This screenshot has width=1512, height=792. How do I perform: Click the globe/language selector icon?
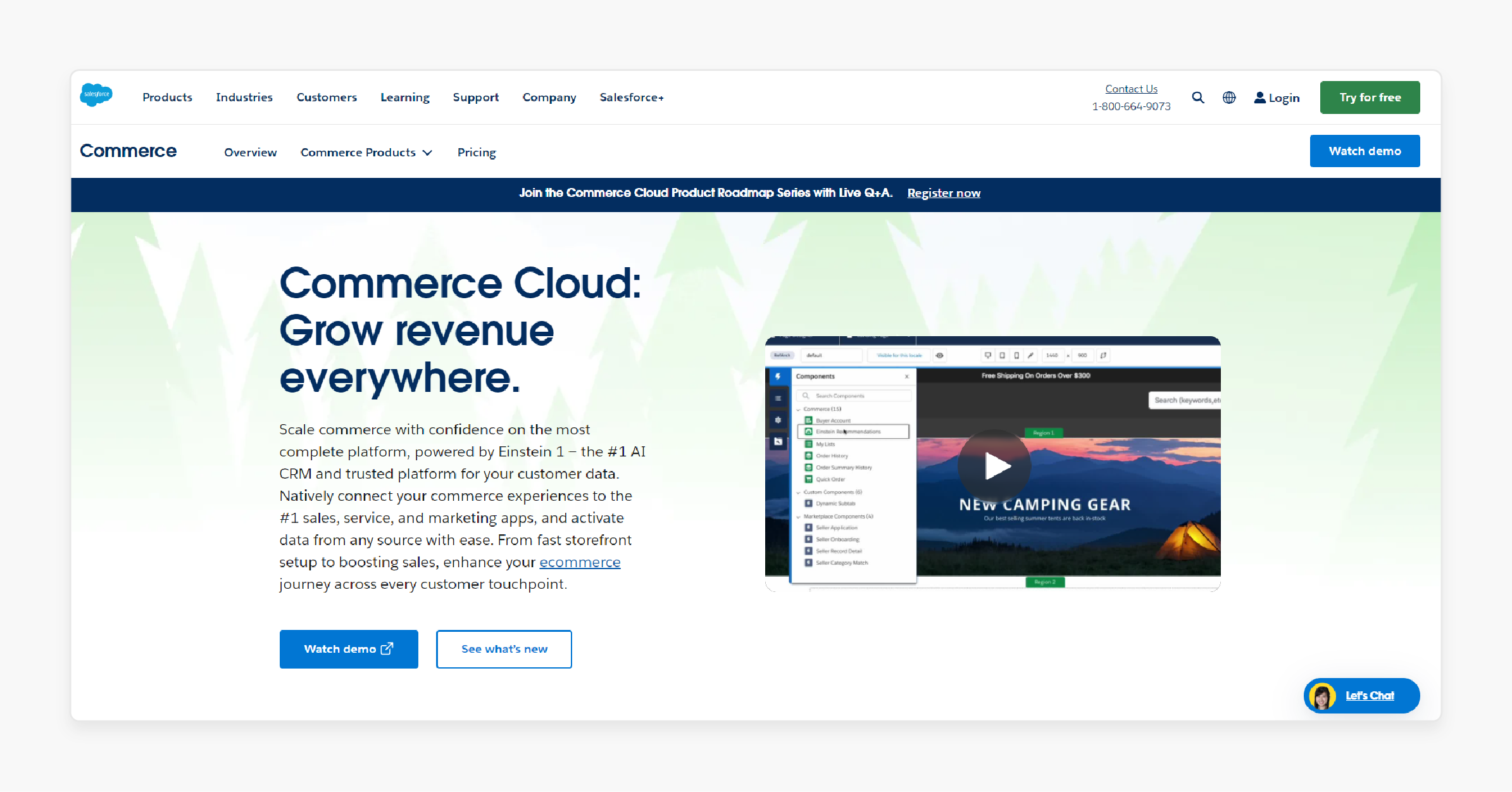click(1228, 97)
